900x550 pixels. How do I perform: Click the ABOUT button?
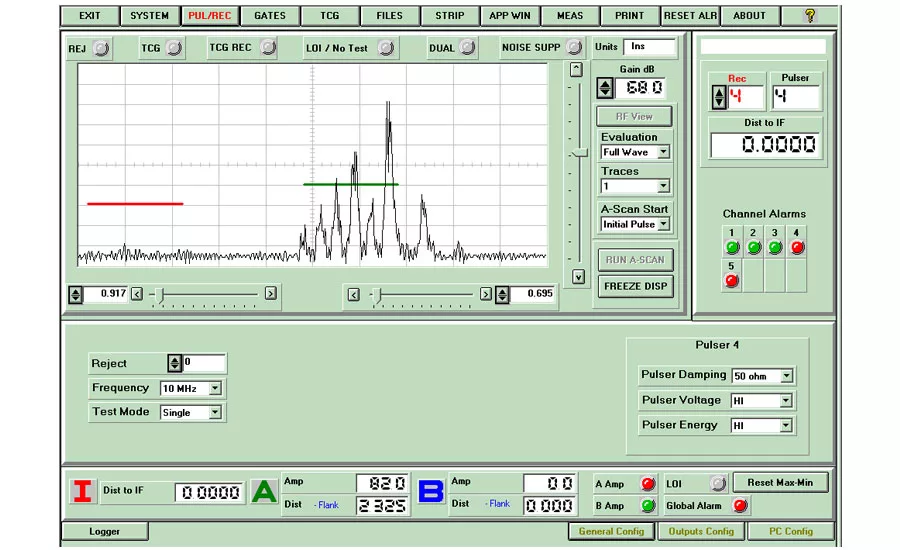[x=750, y=16]
